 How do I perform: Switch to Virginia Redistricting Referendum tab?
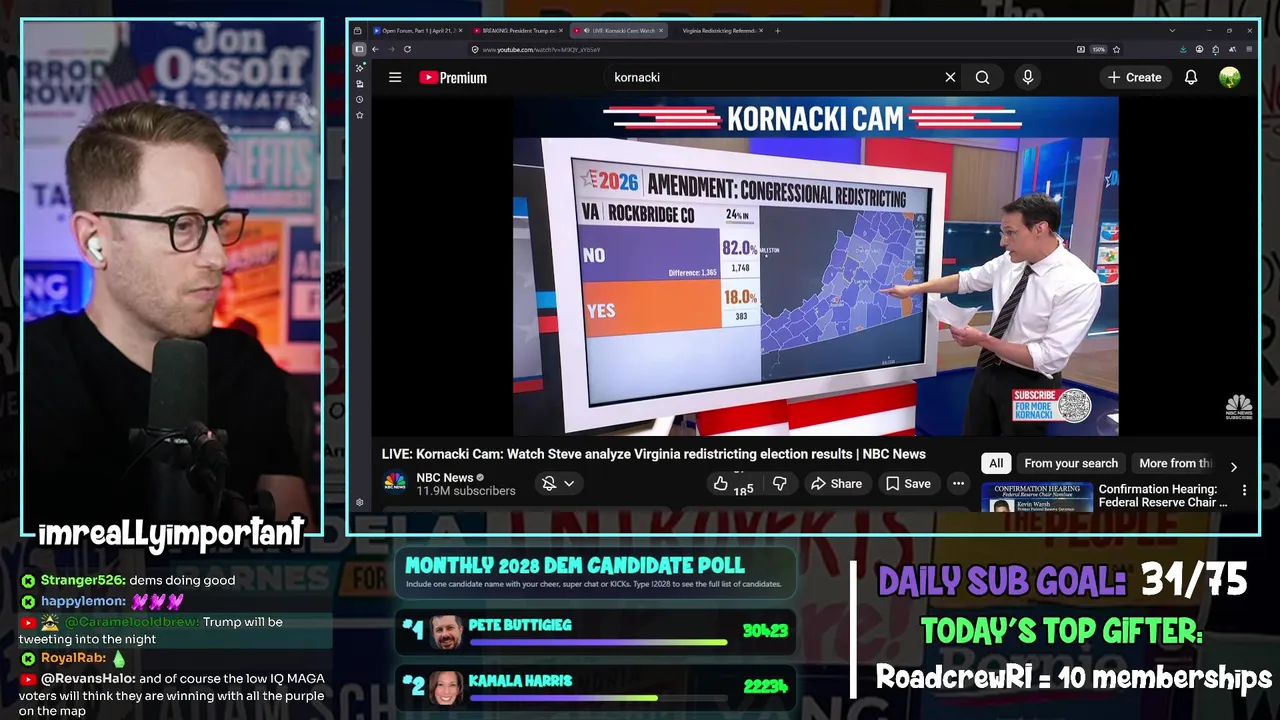(718, 30)
